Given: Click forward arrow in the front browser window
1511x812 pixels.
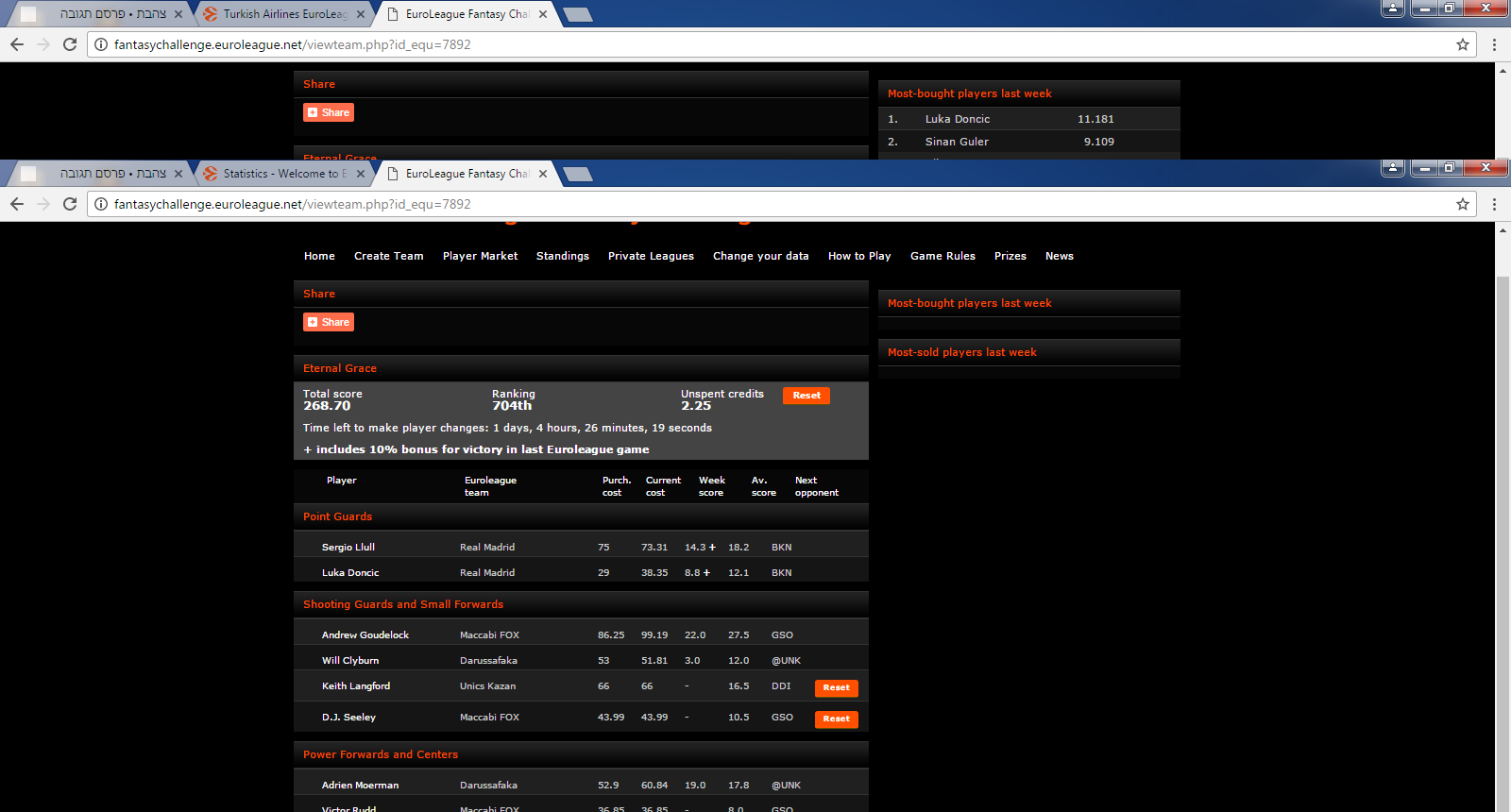Looking at the screenshot, I should click(43, 204).
